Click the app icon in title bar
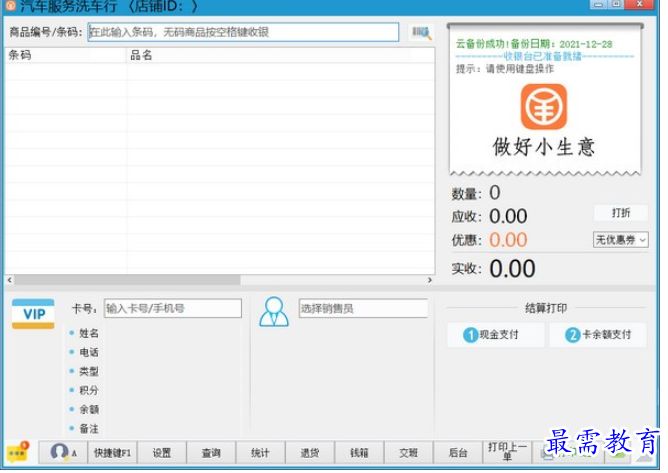The image size is (668, 473). (10, 6)
